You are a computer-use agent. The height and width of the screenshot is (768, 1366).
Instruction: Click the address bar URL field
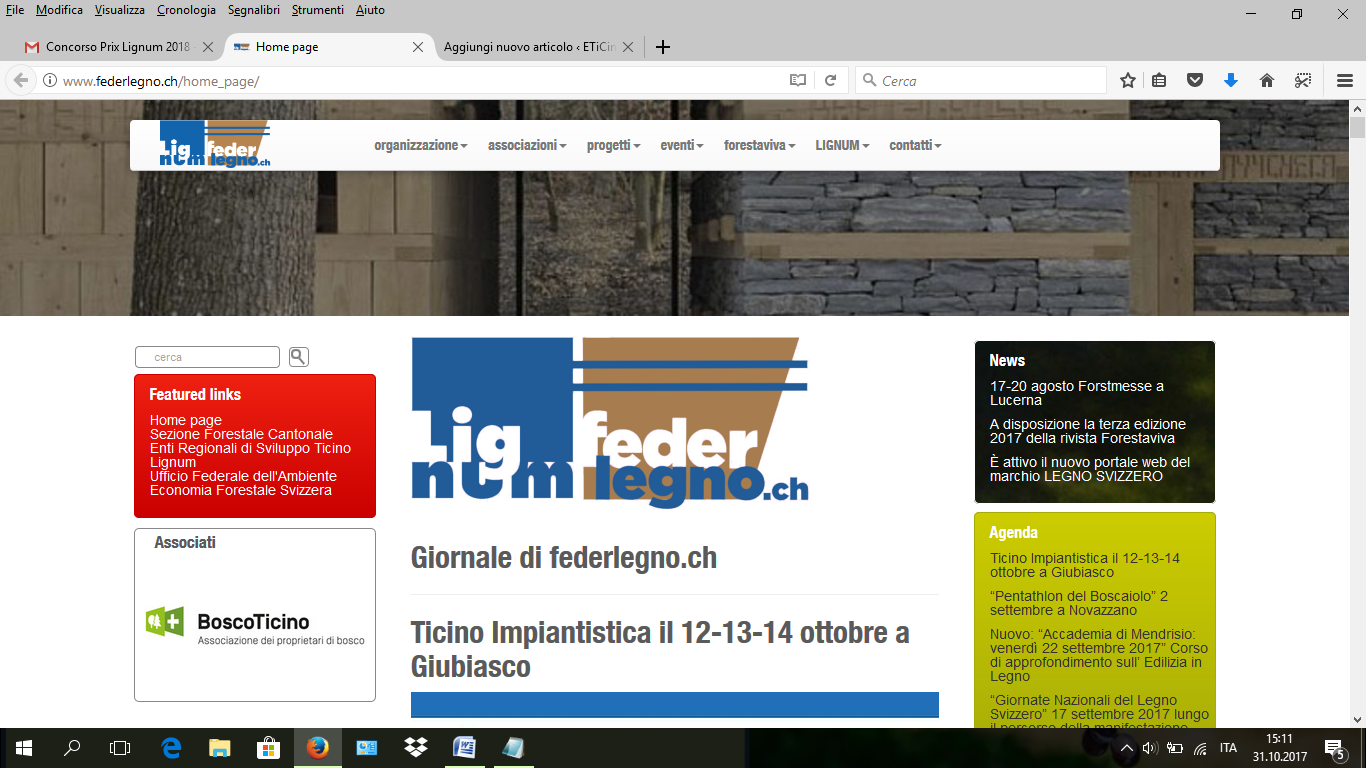click(x=420, y=81)
